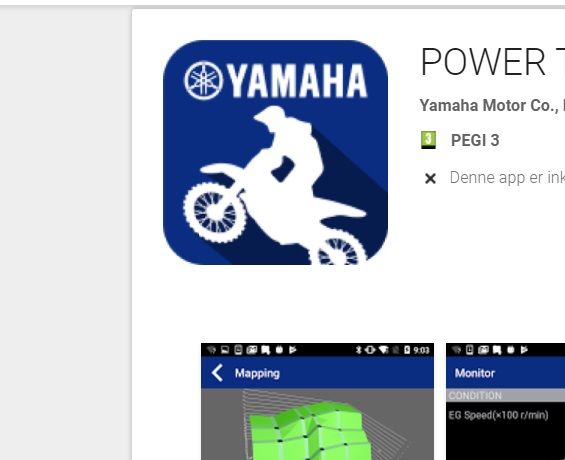This screenshot has width=565, height=460.
Task: Click the Yamaha tuning-fork emblem in the logo
Action: (x=203, y=80)
